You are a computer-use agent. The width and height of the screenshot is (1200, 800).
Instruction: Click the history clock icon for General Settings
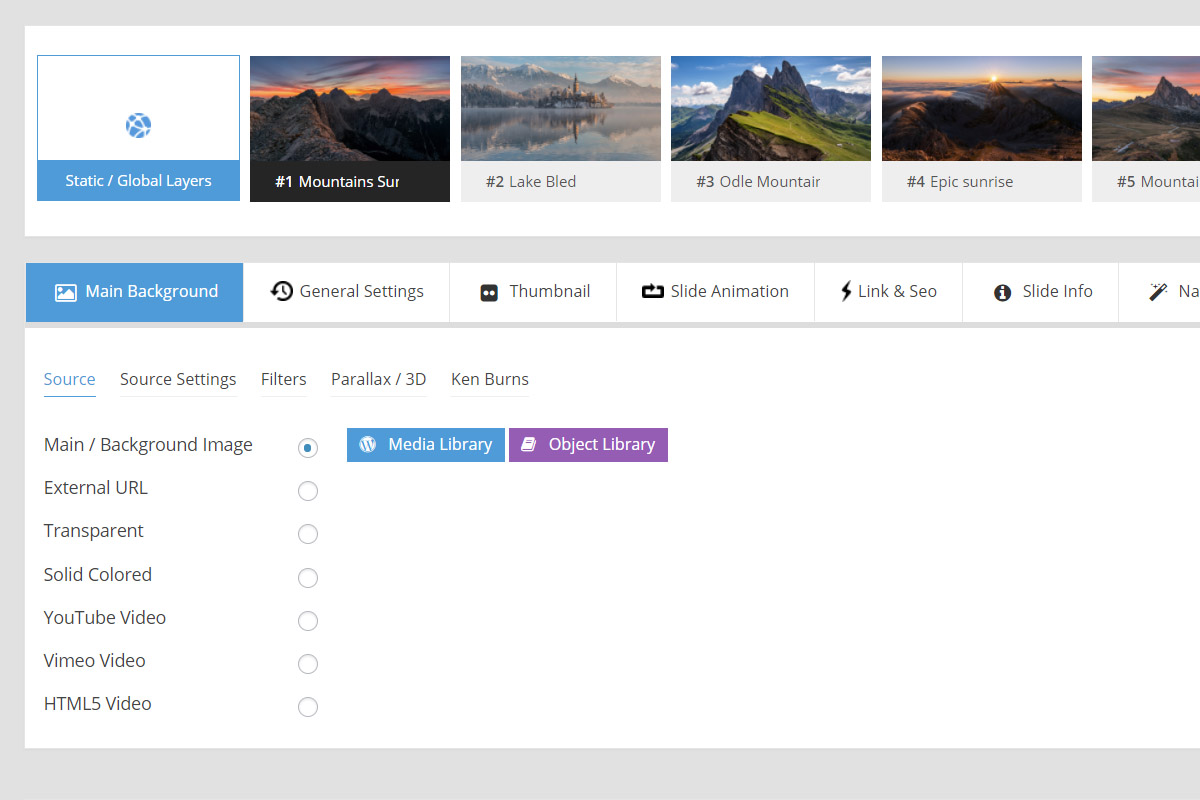point(282,291)
